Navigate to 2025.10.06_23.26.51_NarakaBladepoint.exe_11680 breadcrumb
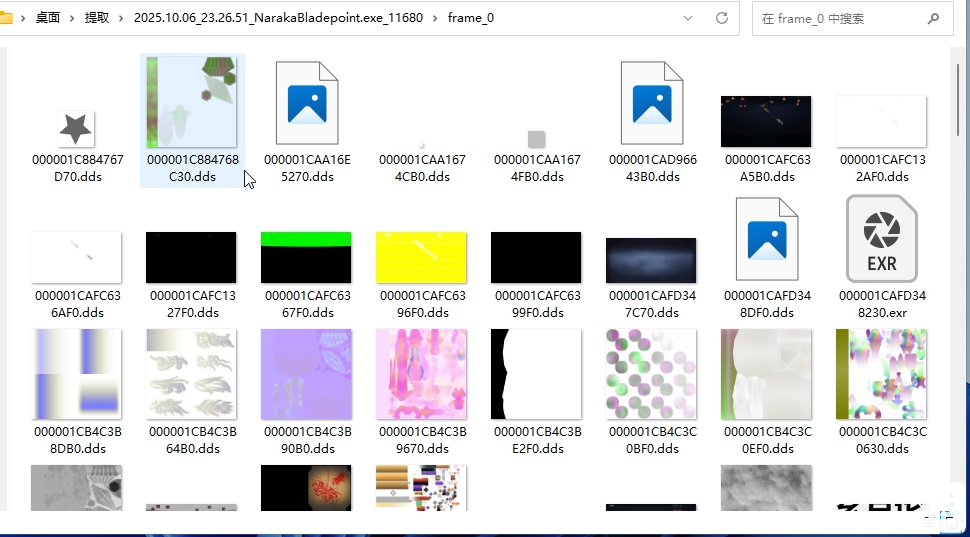The width and height of the screenshot is (970, 537). pyautogui.click(x=278, y=18)
